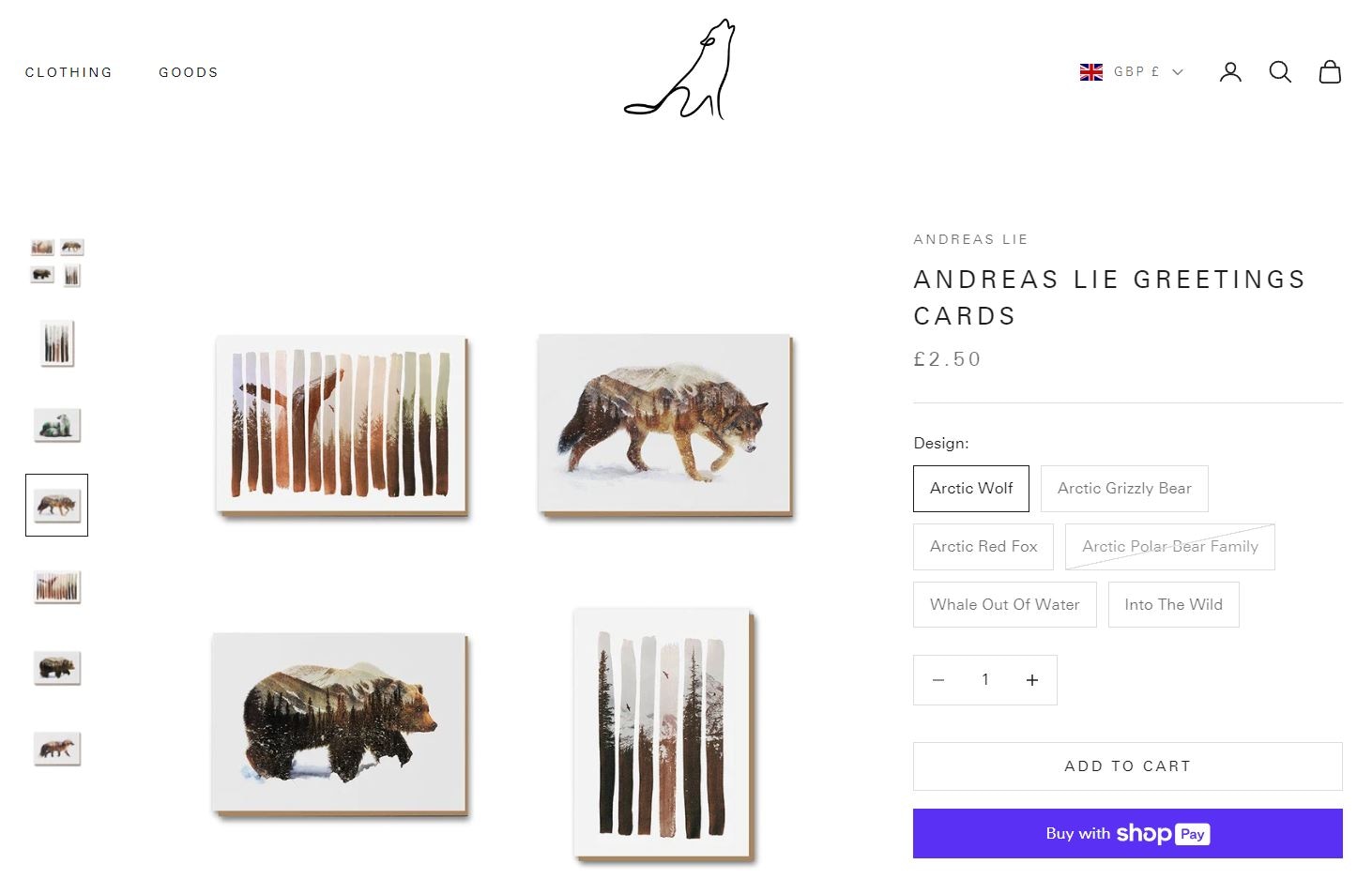Decrease quantity with the minus icon
The height and width of the screenshot is (879, 1372).
point(938,680)
